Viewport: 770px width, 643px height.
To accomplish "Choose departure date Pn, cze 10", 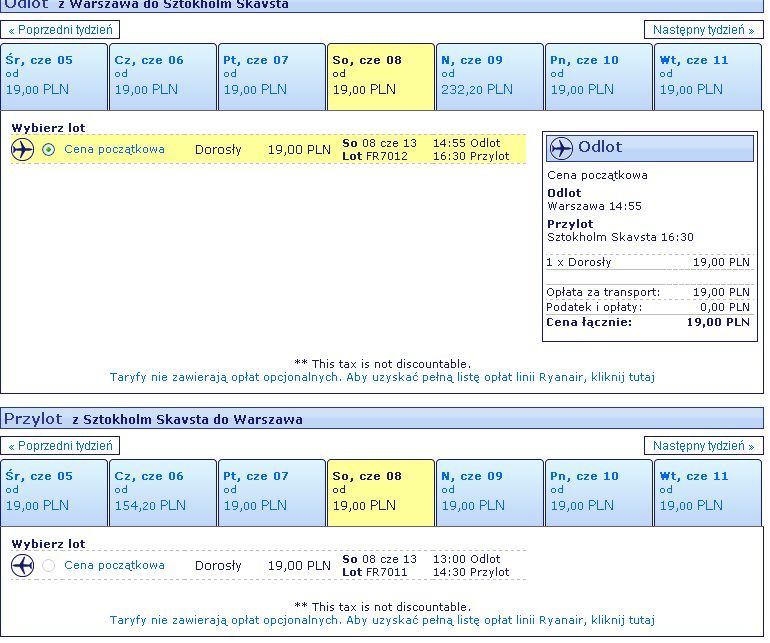I will [599, 77].
